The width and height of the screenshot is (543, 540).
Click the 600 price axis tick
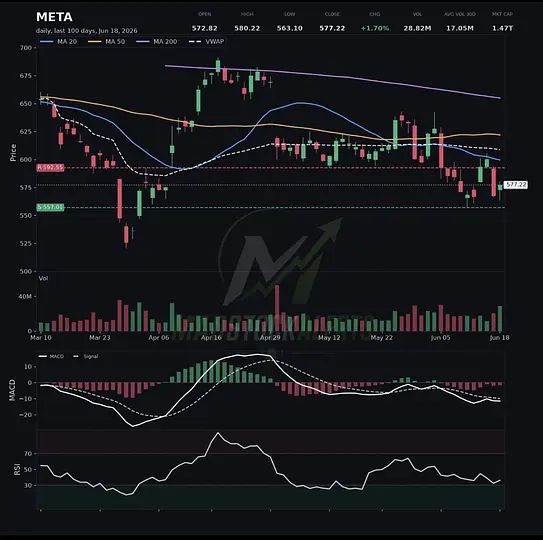tap(26, 160)
